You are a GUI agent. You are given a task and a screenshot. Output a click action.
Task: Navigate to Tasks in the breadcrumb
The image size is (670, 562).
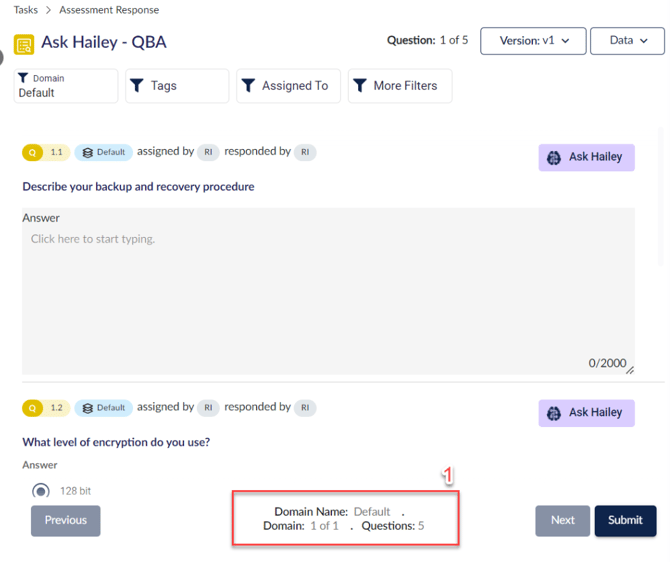point(26,10)
